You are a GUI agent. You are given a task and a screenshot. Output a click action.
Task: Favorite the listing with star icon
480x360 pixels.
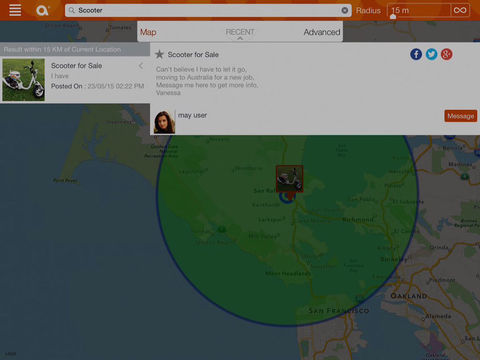pos(159,54)
